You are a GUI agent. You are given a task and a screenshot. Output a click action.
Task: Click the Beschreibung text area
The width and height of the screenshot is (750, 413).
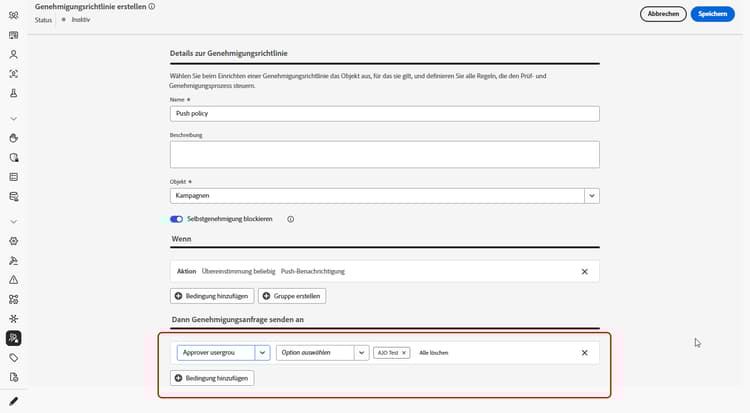pos(385,155)
